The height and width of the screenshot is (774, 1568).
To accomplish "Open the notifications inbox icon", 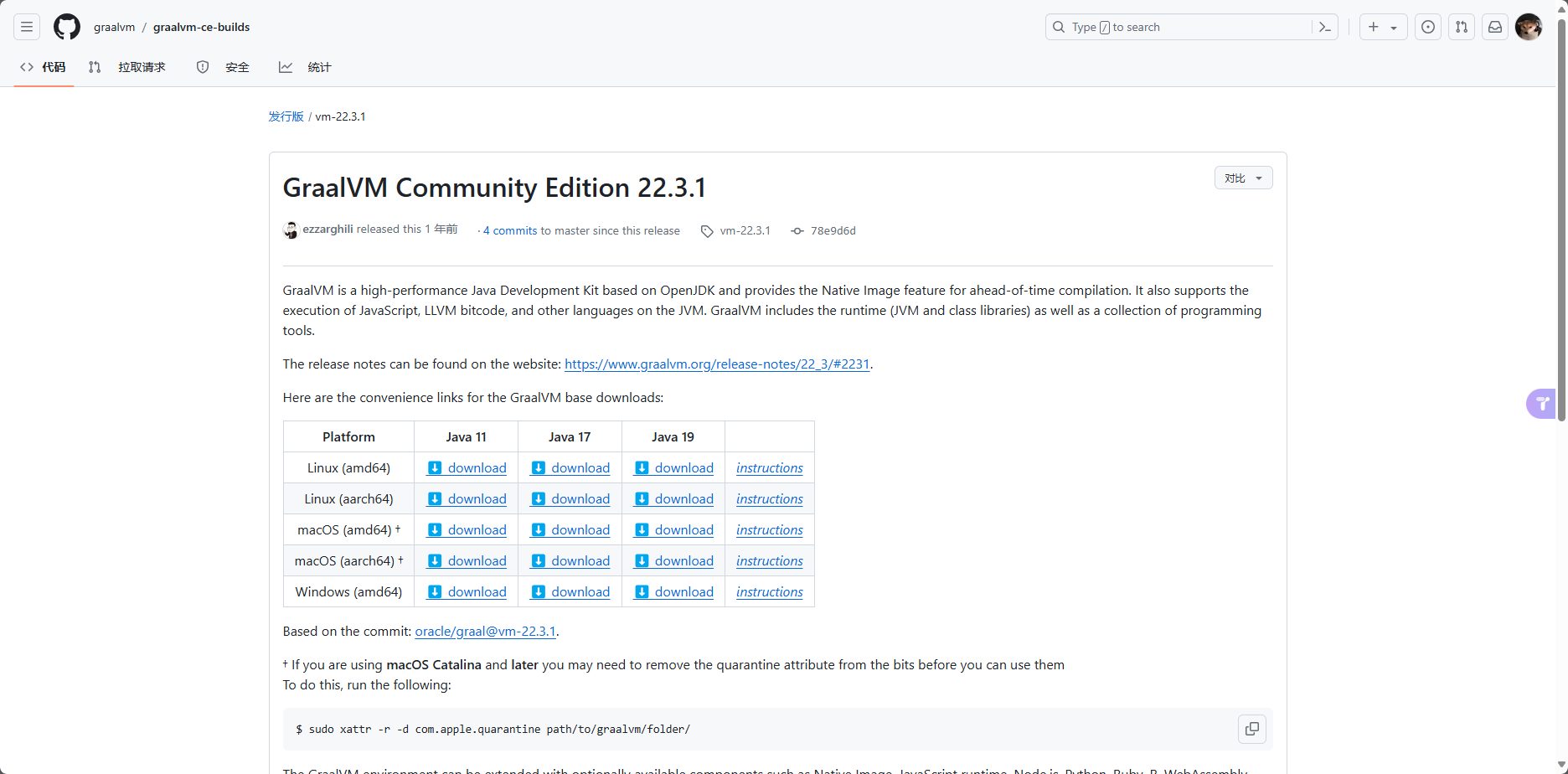I will coord(1495,27).
